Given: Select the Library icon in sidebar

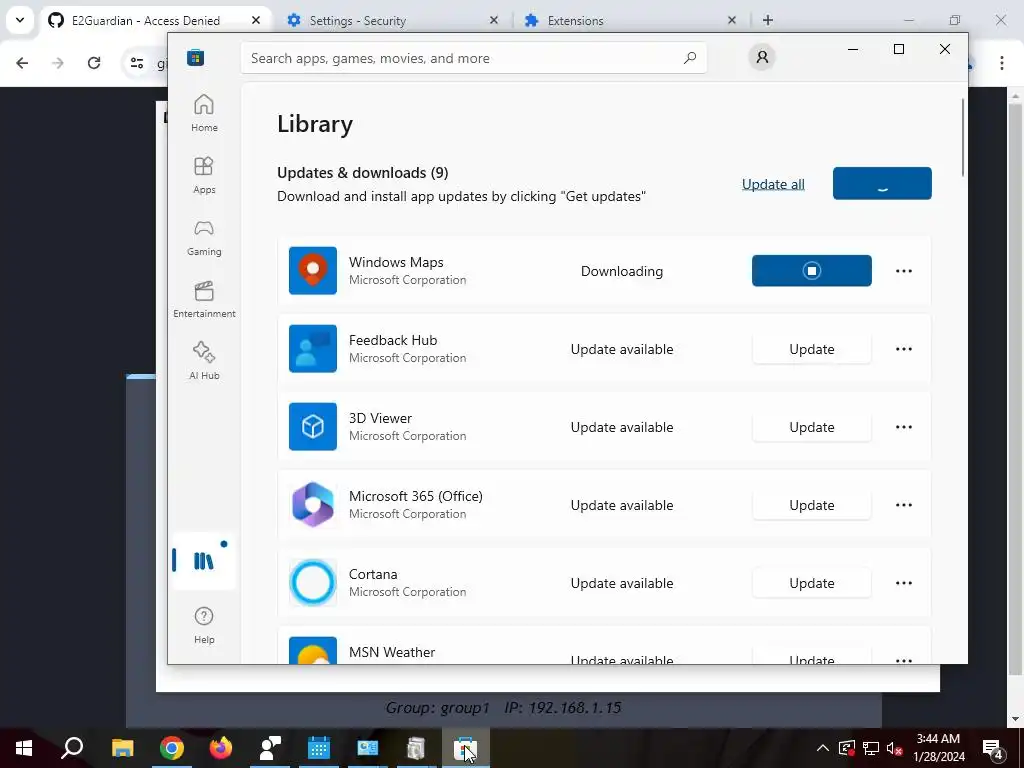Looking at the screenshot, I should (204, 560).
